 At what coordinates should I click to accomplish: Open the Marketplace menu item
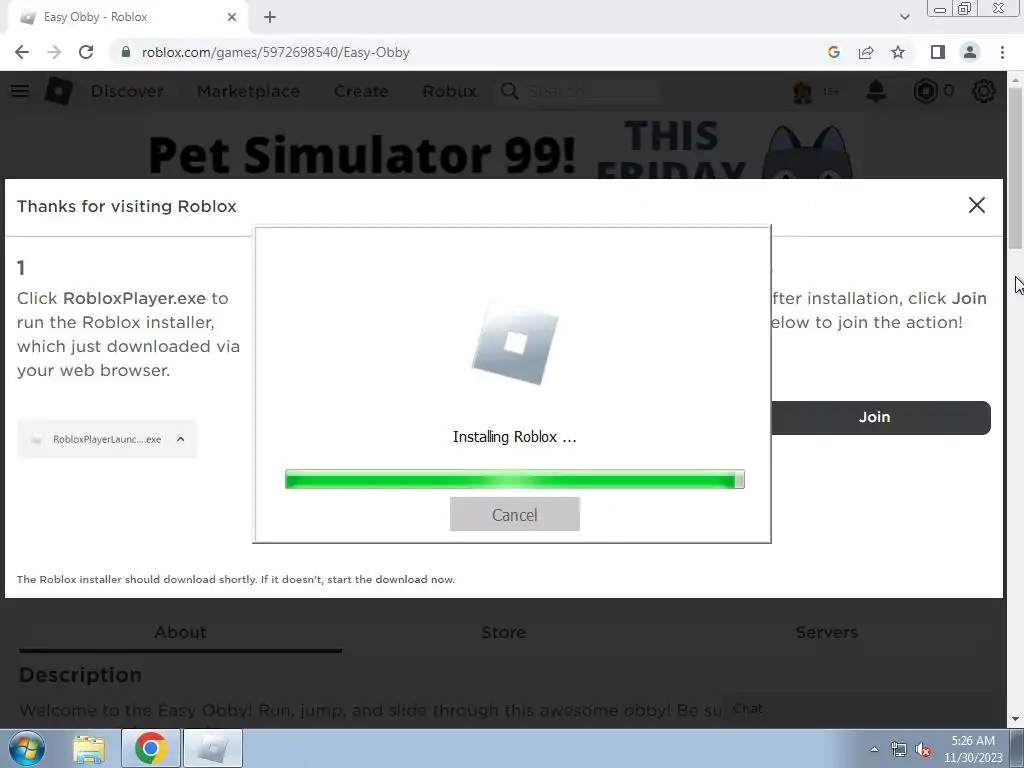(x=248, y=91)
